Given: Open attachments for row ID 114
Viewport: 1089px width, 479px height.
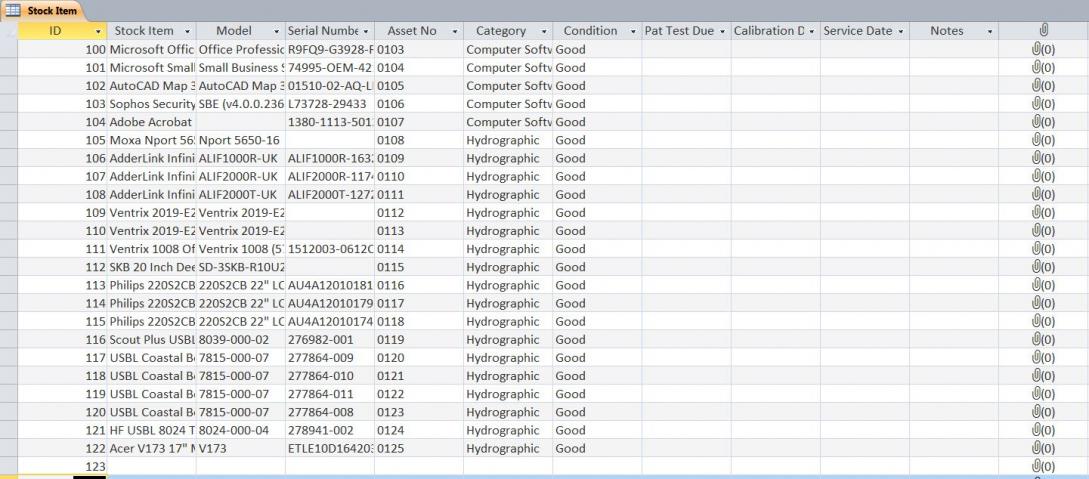Looking at the screenshot, I should click(x=1043, y=303).
